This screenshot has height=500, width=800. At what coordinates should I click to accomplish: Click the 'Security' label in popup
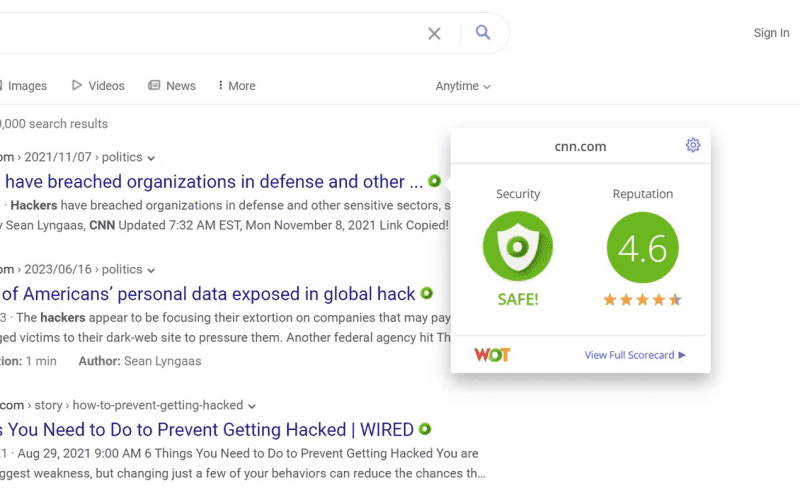(518, 194)
